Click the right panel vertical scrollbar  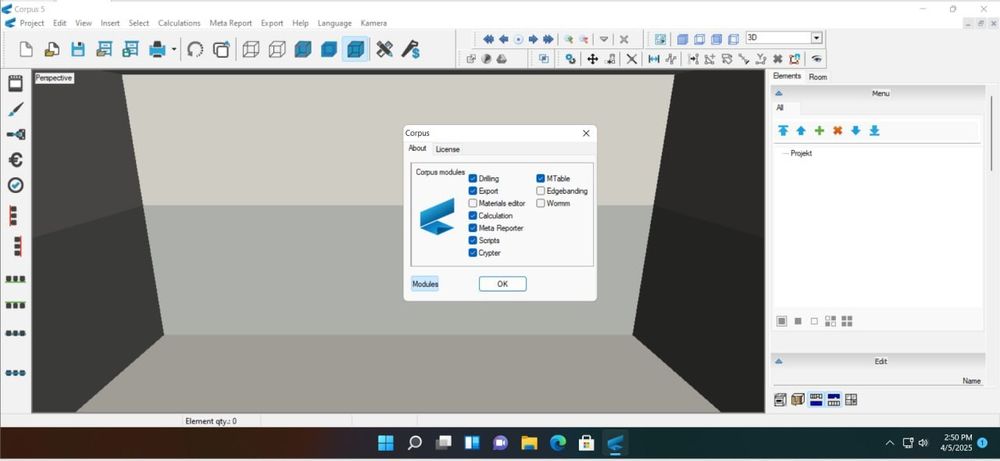tap(991, 133)
